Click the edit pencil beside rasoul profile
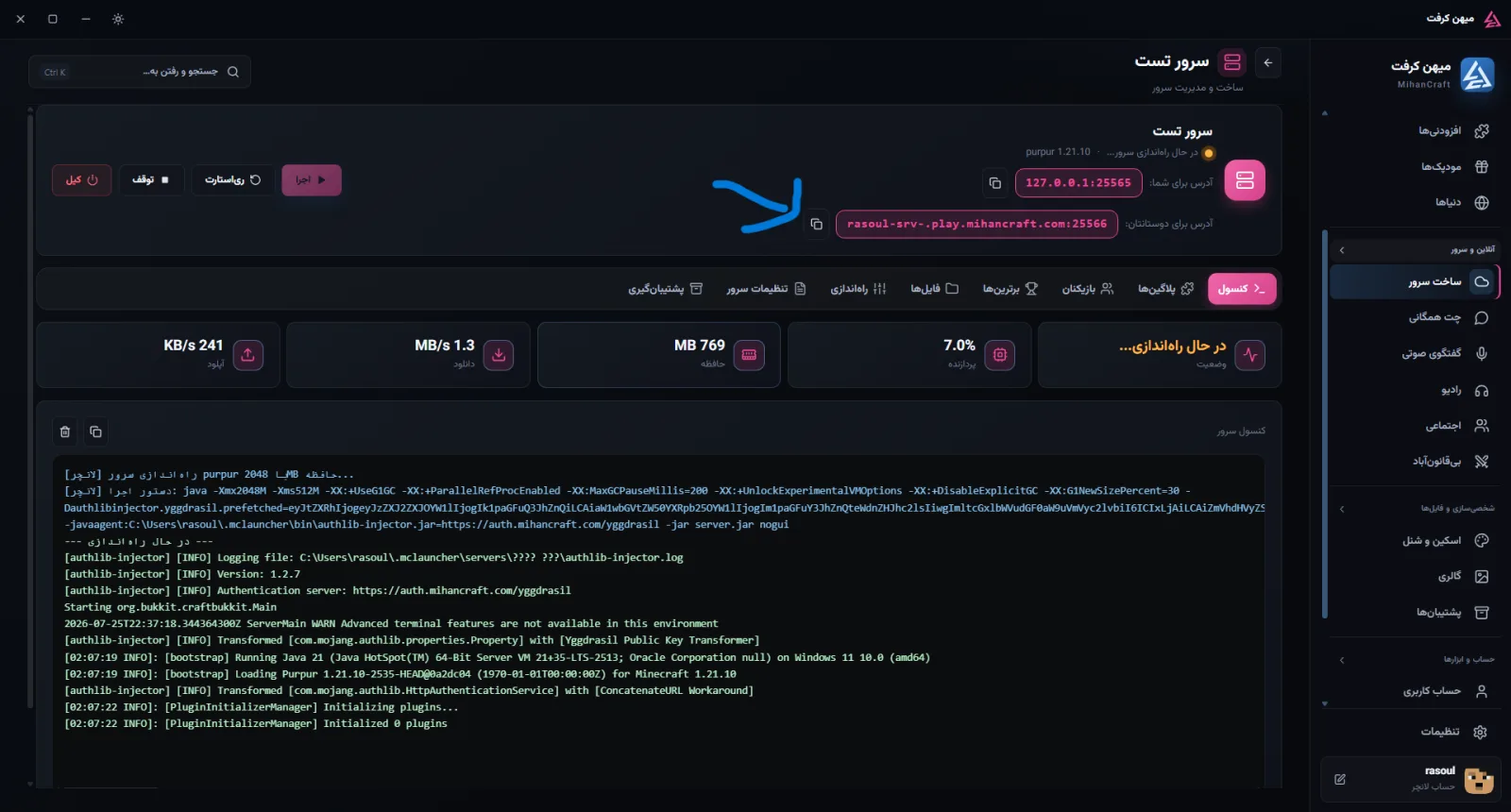Screen dimensions: 1511x812 tap(1340, 779)
